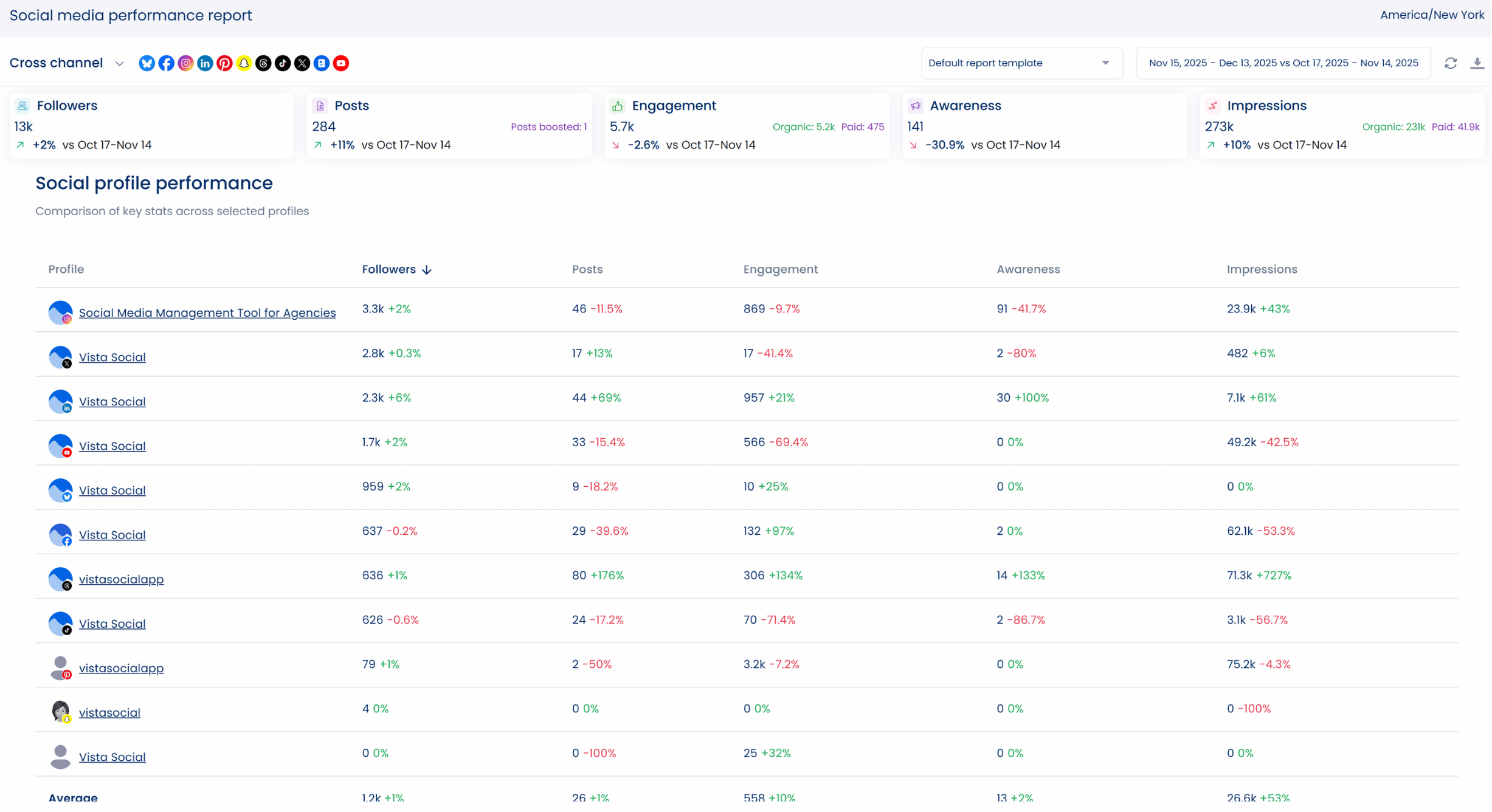
Task: Select the Pinterest channel icon
Action: [x=224, y=63]
